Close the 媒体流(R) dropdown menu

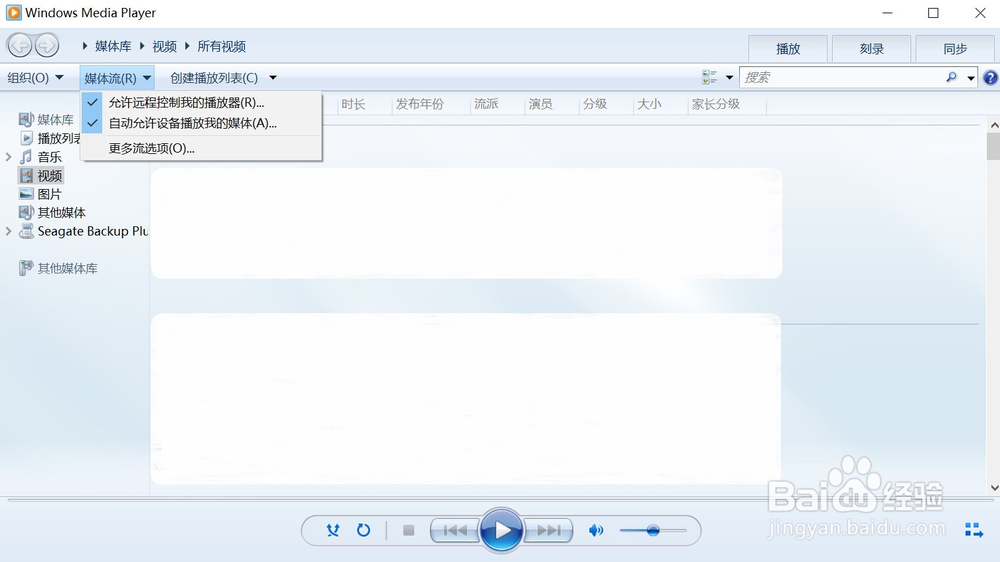(117, 78)
